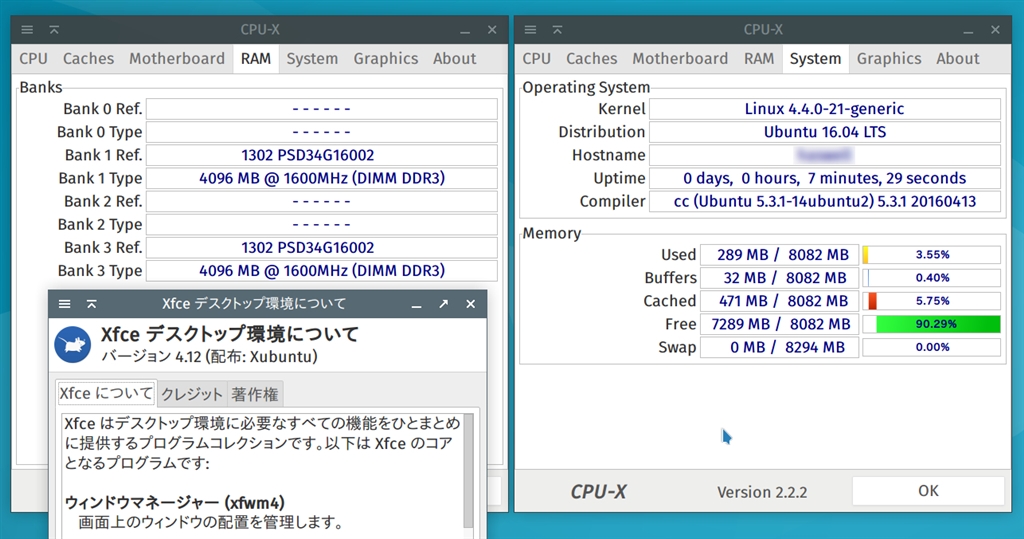Click the CPU-X logo text in footer

[x=598, y=491]
